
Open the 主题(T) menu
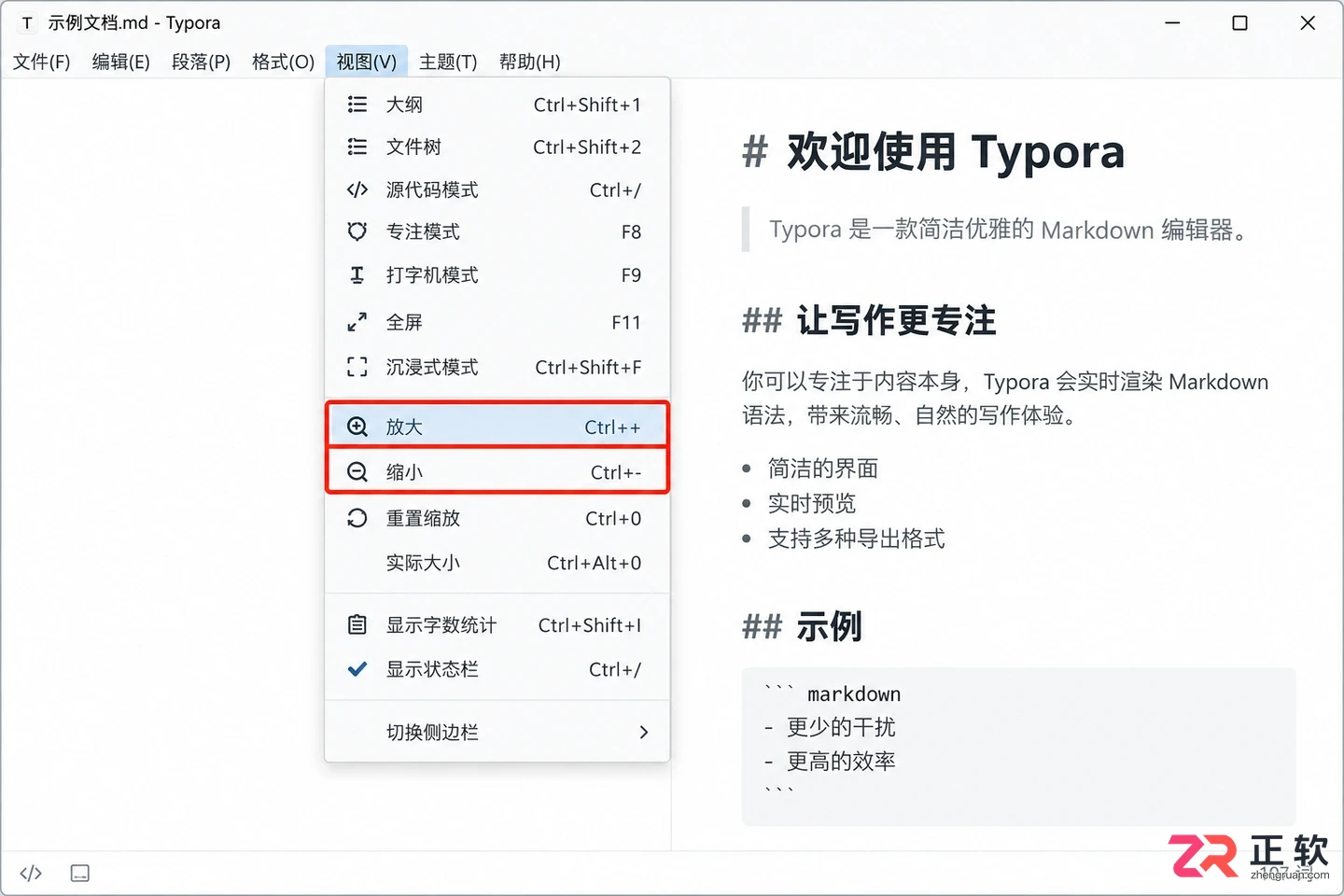(448, 62)
